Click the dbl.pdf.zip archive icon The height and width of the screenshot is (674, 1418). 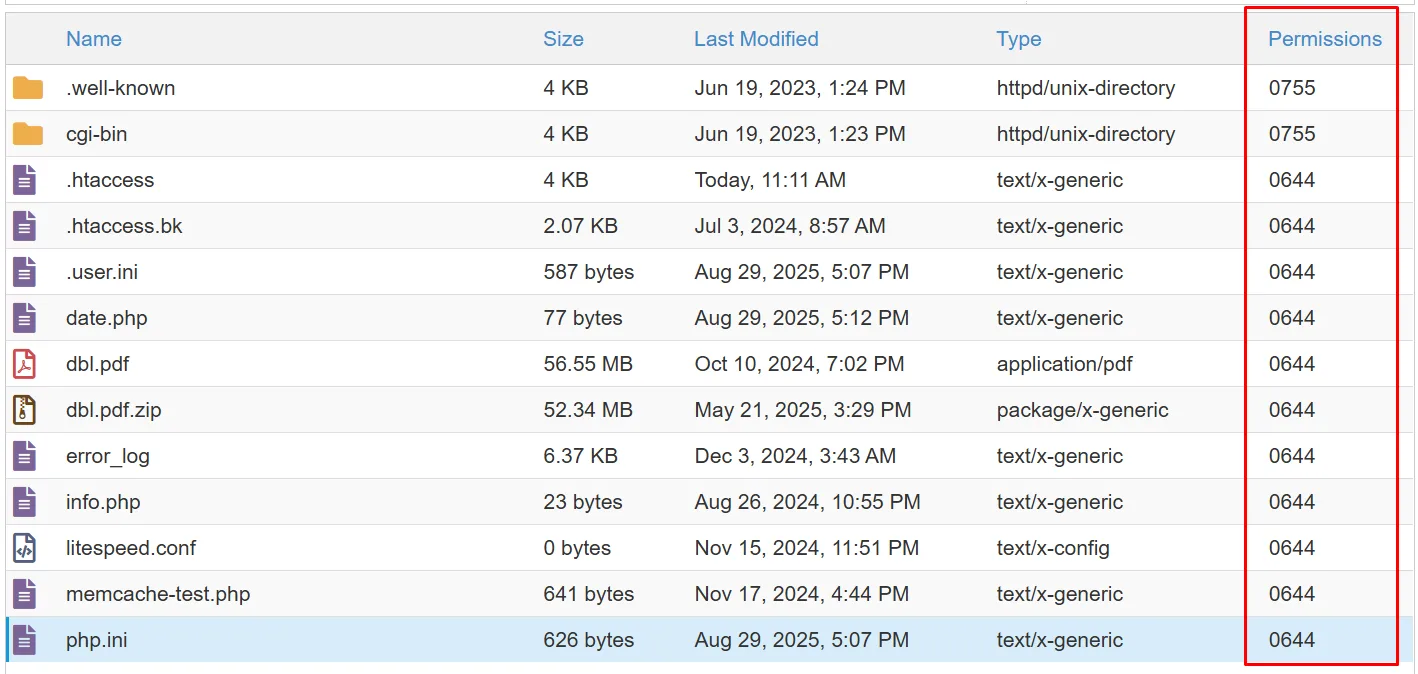24,410
